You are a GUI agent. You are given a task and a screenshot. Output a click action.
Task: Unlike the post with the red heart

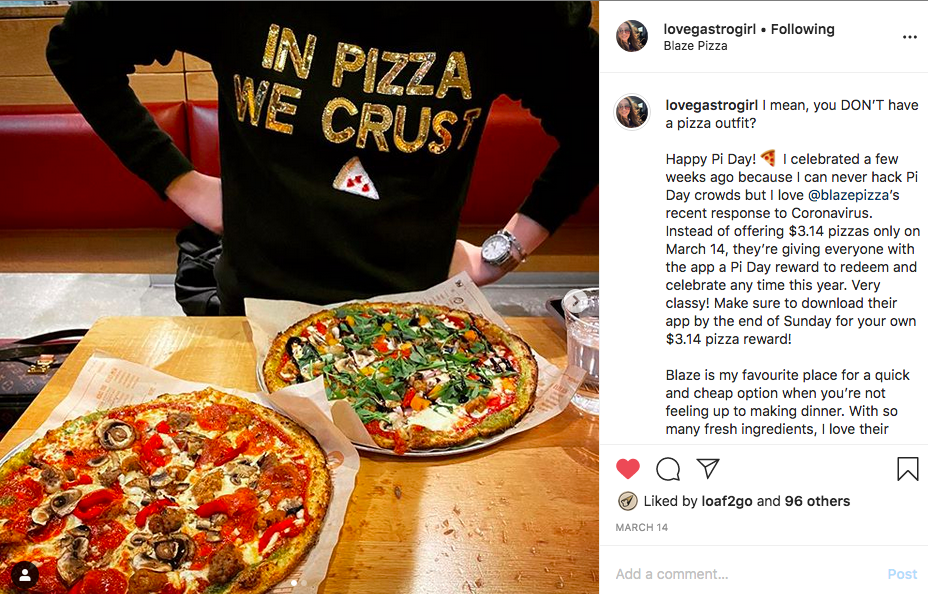click(628, 469)
